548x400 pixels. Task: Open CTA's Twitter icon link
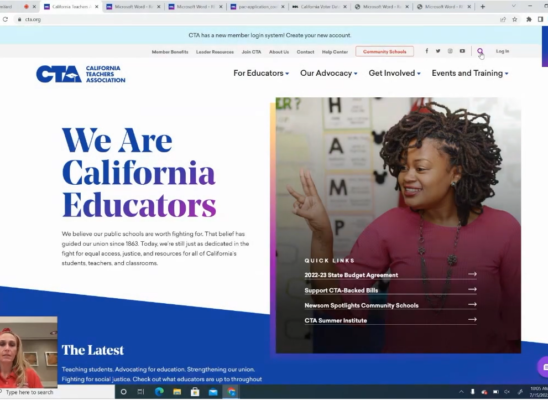click(438, 51)
